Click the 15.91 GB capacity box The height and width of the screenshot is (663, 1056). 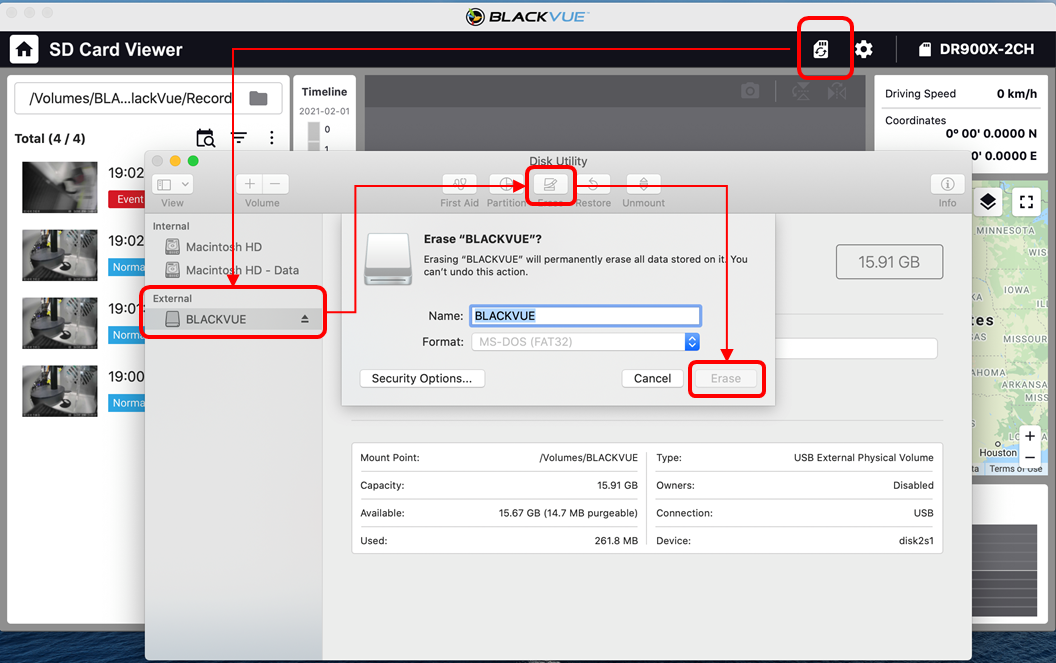pos(889,262)
